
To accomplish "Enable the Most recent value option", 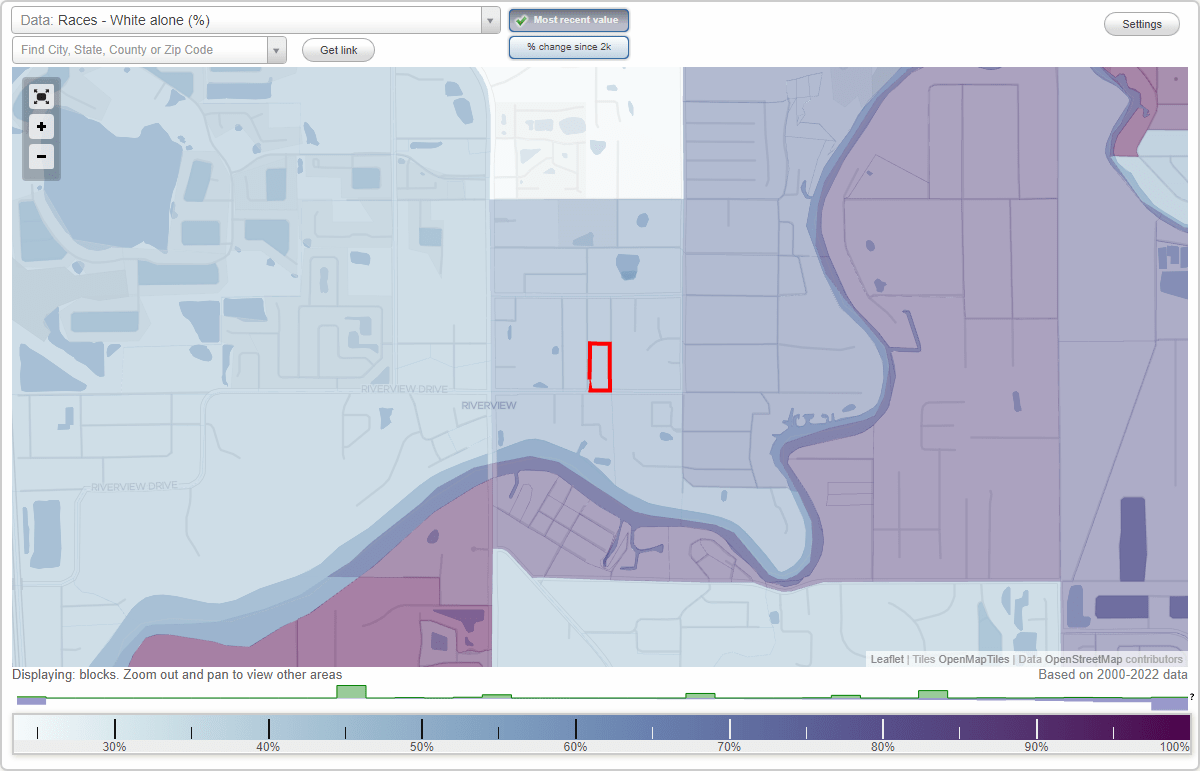I will [569, 20].
